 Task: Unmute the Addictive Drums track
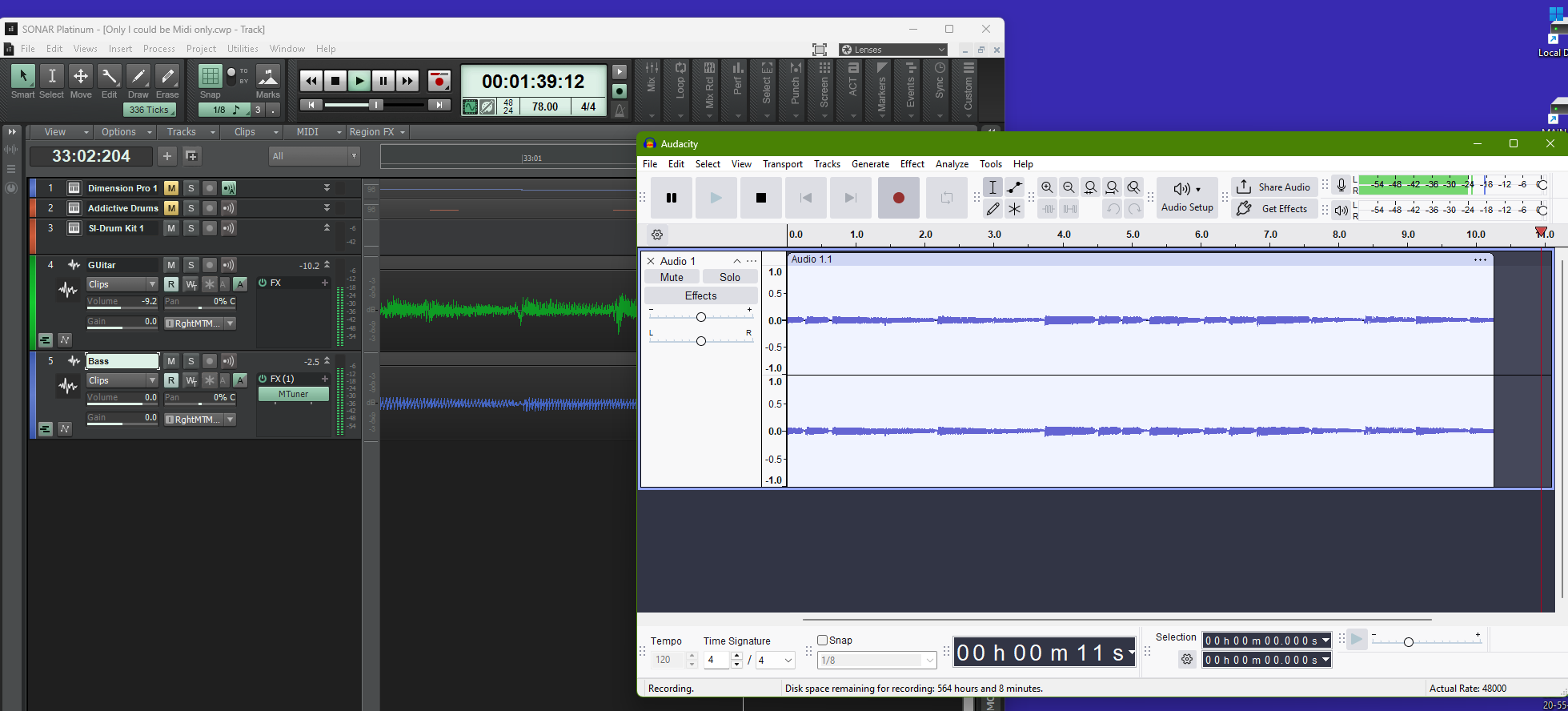(171, 208)
